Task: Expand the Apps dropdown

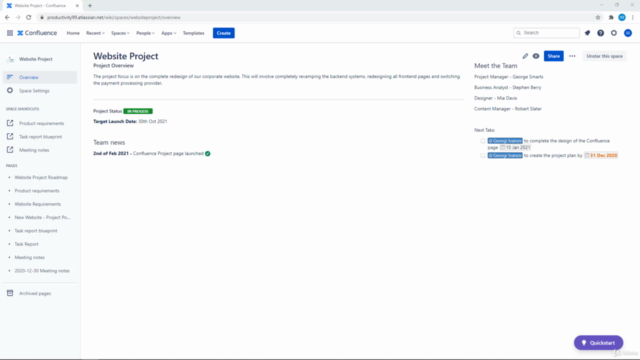Action: pos(169,33)
